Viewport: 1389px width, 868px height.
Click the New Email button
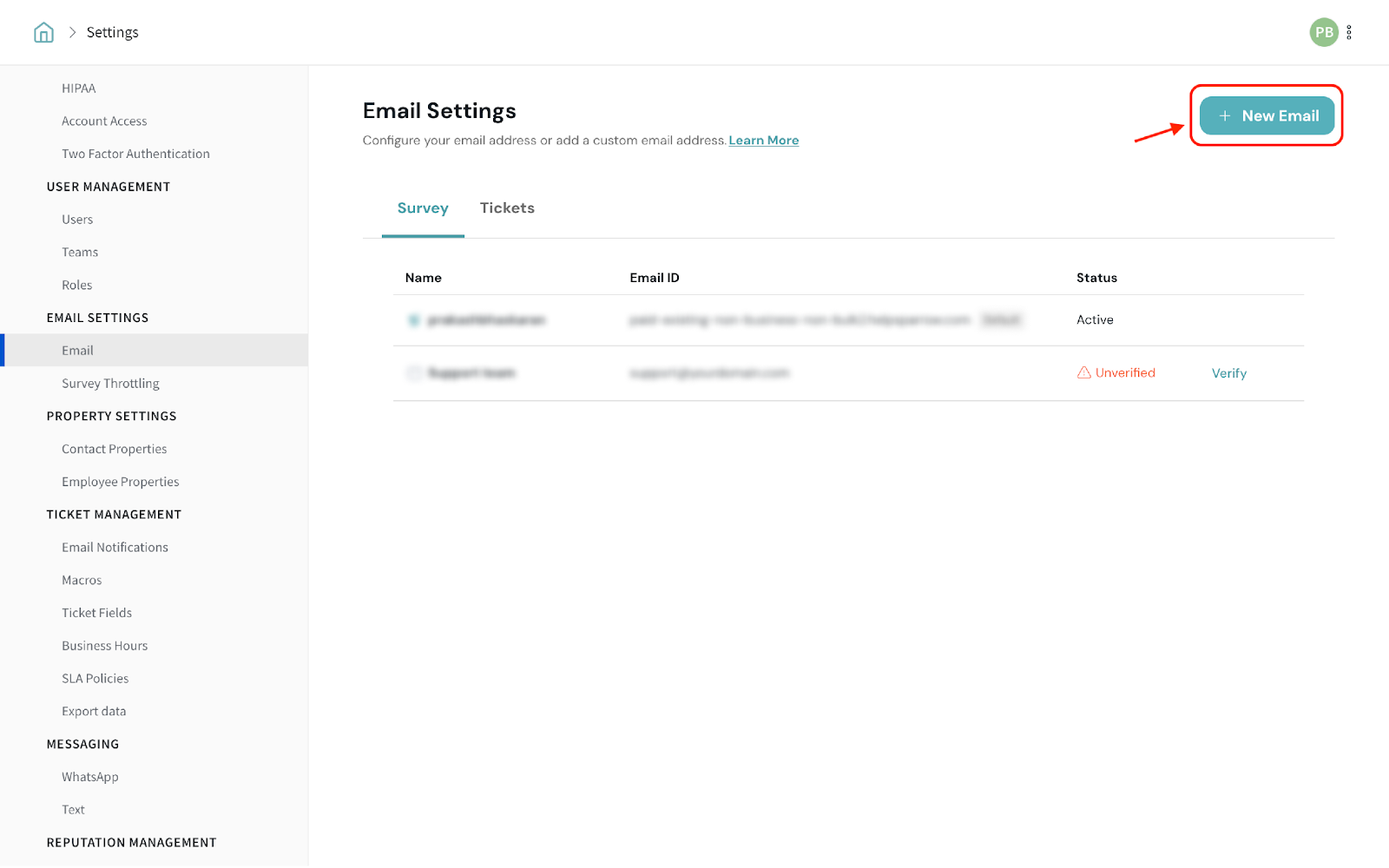tap(1267, 116)
